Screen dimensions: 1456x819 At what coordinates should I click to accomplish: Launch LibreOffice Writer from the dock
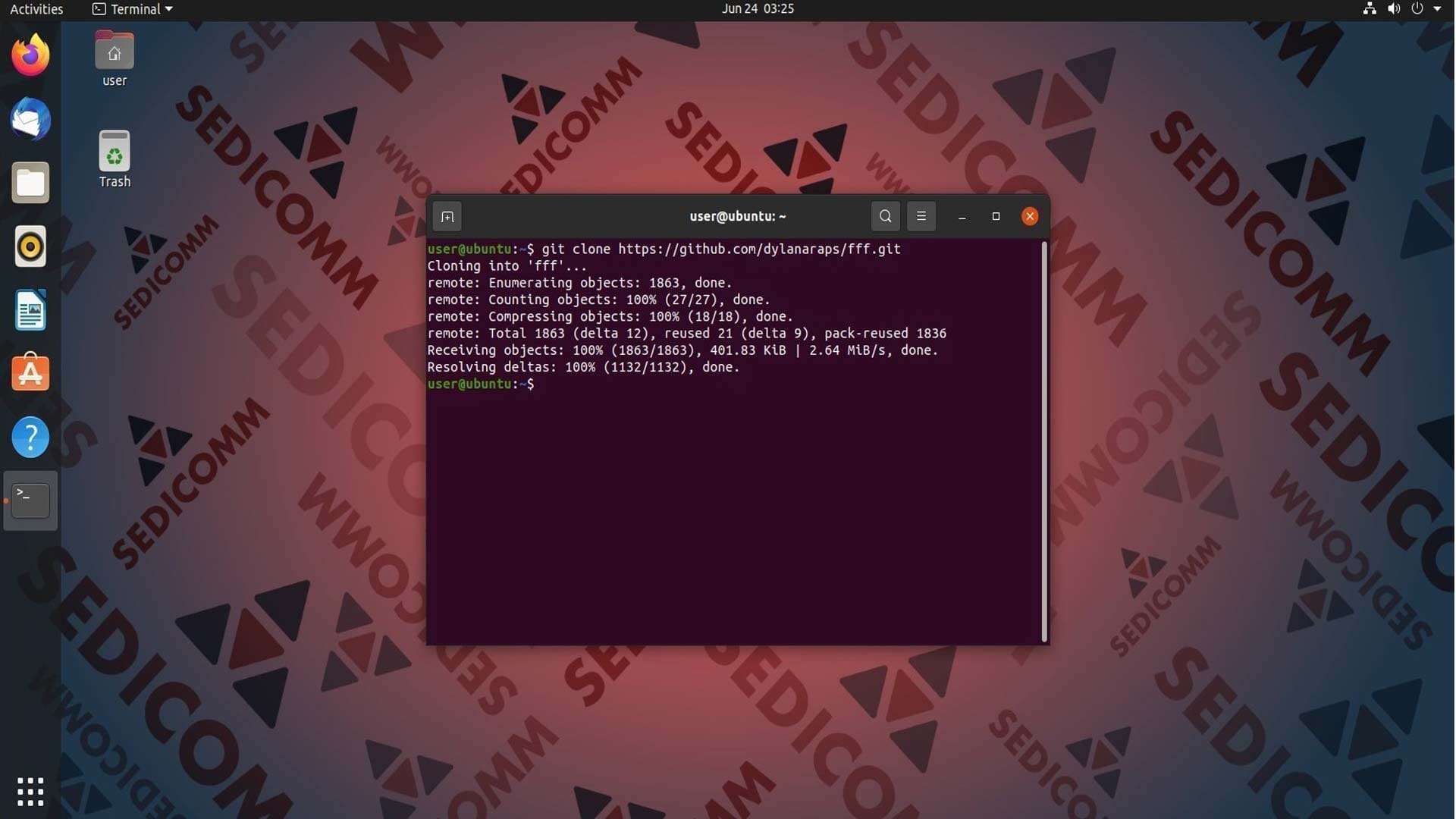pos(30,310)
